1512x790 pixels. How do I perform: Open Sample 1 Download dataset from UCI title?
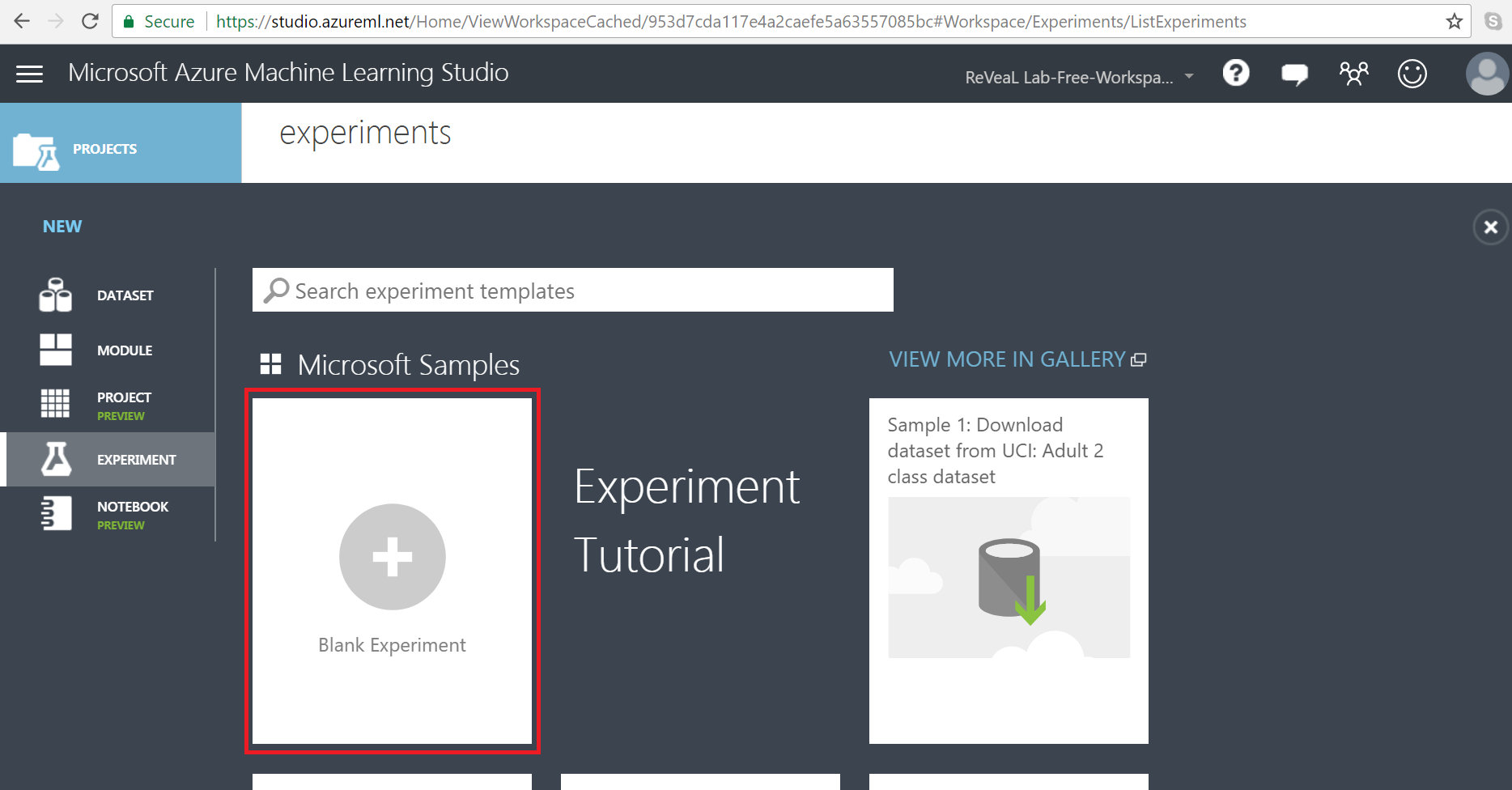pyautogui.click(x=996, y=451)
